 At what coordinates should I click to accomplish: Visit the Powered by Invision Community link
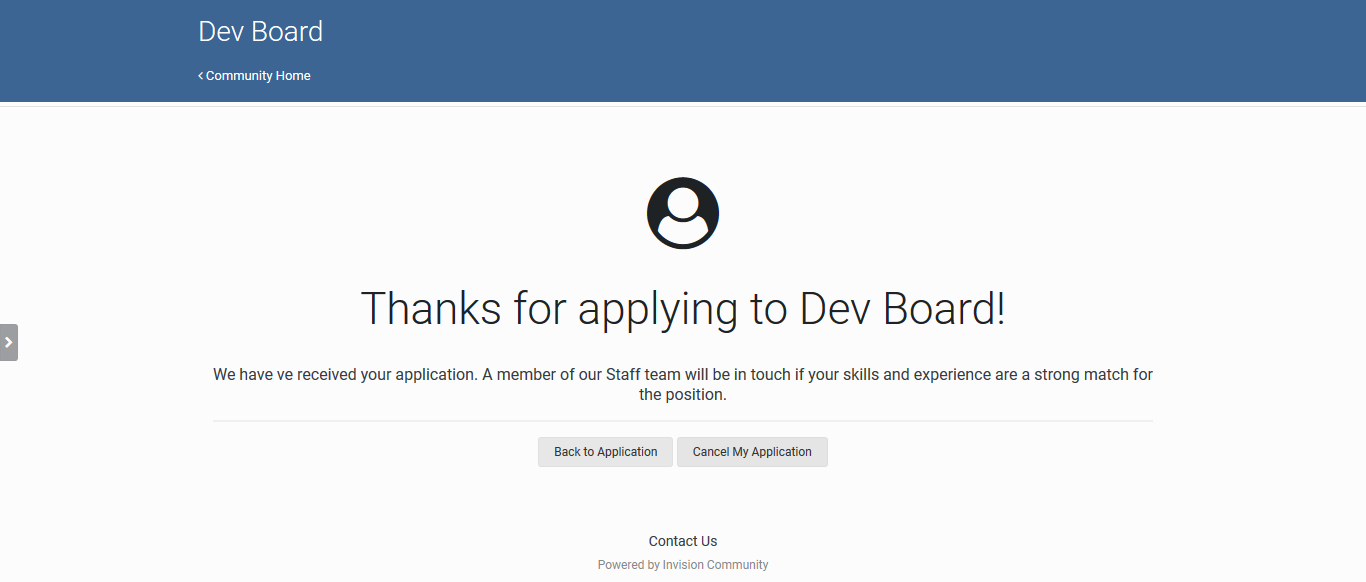pos(683,564)
